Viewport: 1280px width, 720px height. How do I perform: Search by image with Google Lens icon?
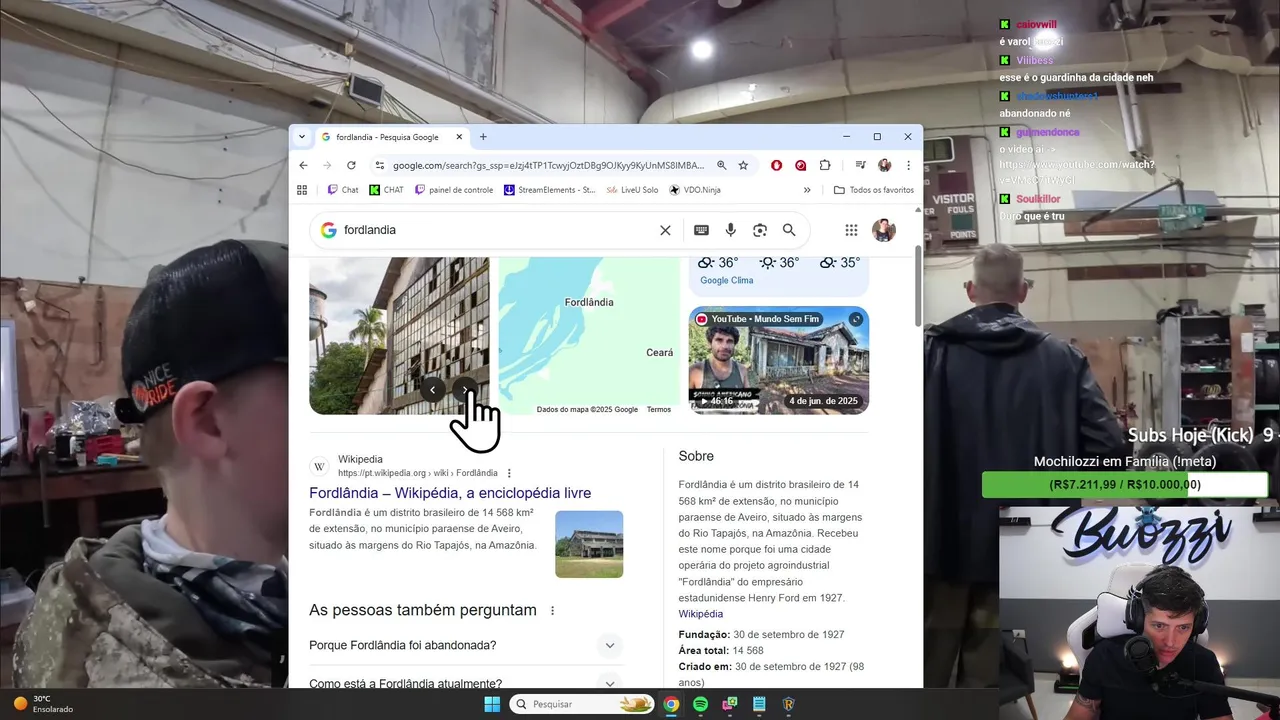tap(760, 230)
